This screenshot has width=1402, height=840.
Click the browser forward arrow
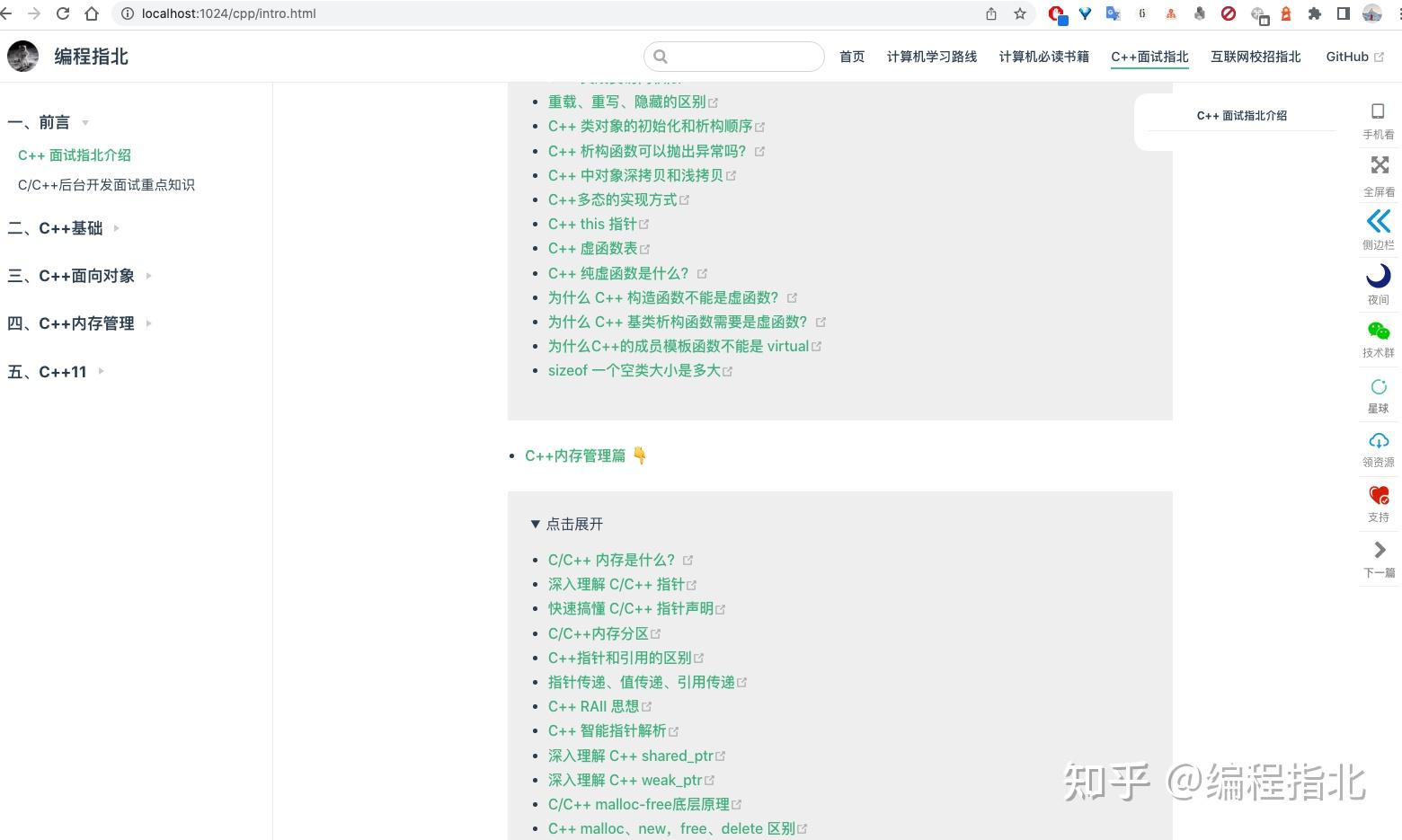34,13
